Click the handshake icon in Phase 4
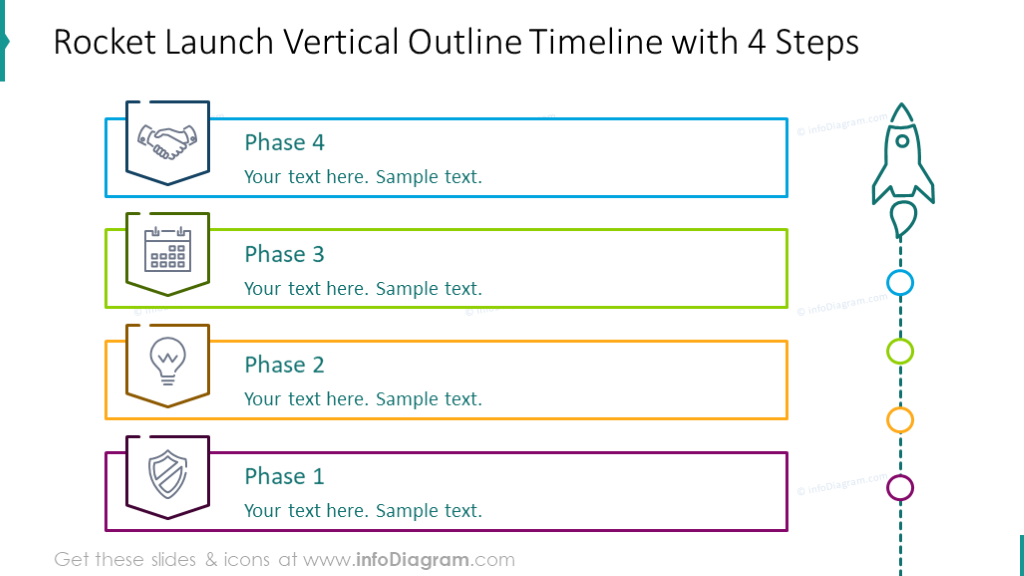Image resolution: width=1024 pixels, height=576 pixels. point(167,142)
